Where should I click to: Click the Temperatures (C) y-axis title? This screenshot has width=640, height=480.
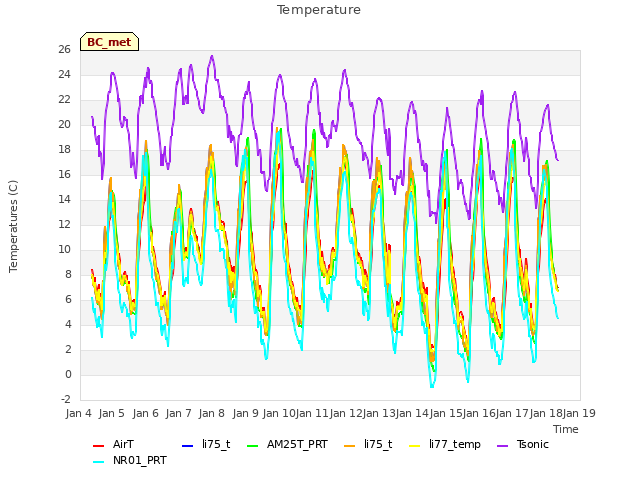[x=13, y=226]
